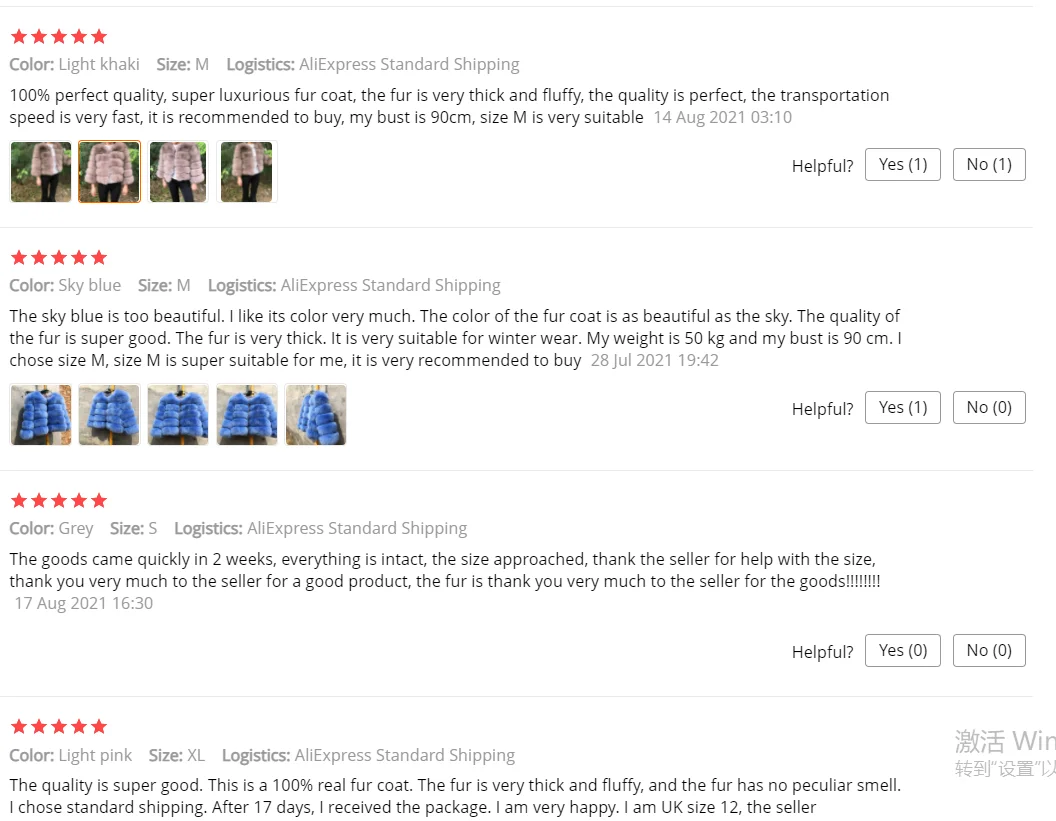This screenshot has width=1056, height=821.
Task: Open second sky blue coat photo
Action: pyautogui.click(x=109, y=415)
